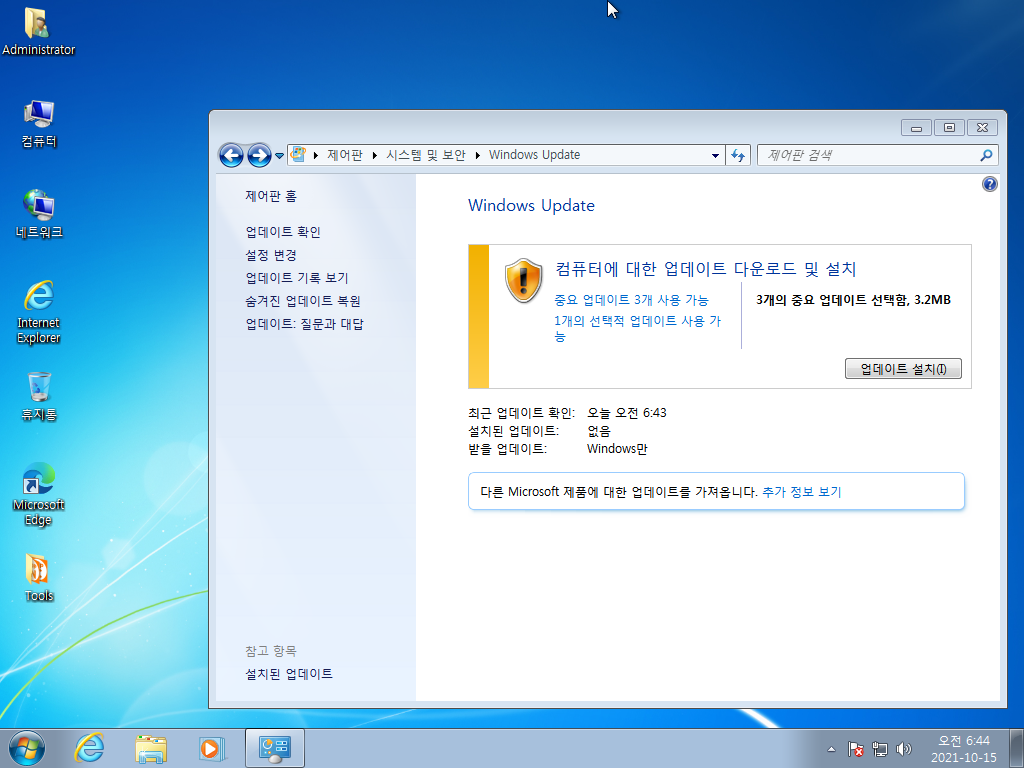Click the show desktop strip
This screenshot has width=1024, height=768.
tap(1018, 748)
